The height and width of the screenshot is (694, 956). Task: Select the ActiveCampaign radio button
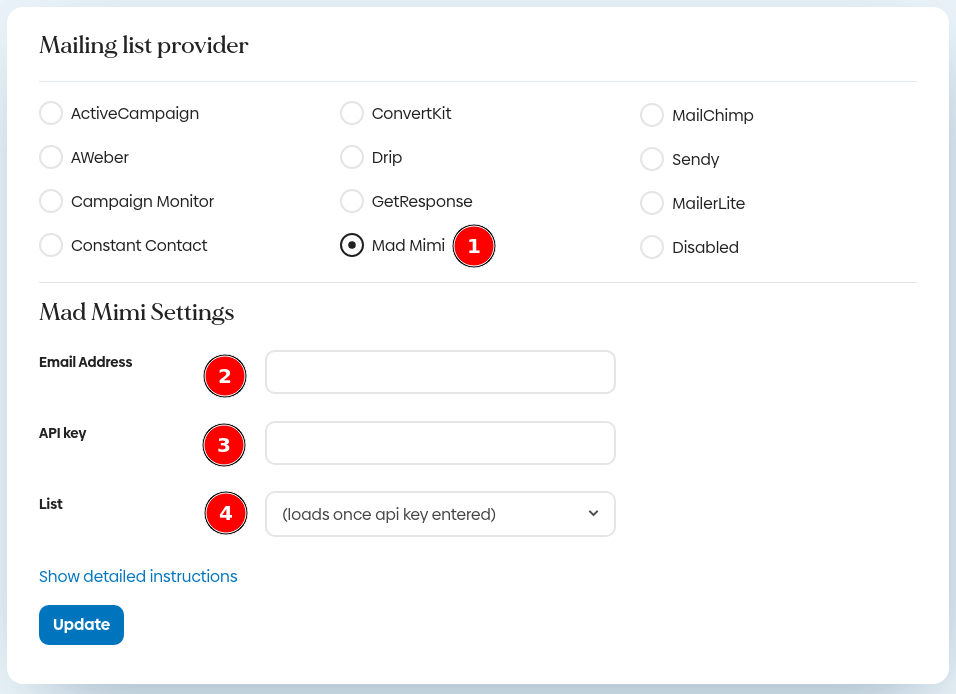click(x=51, y=113)
